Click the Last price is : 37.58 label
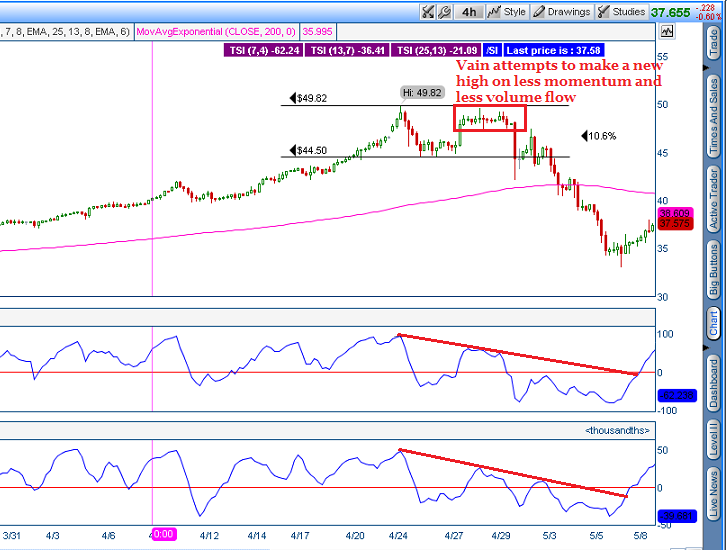727x551 pixels. (553, 50)
